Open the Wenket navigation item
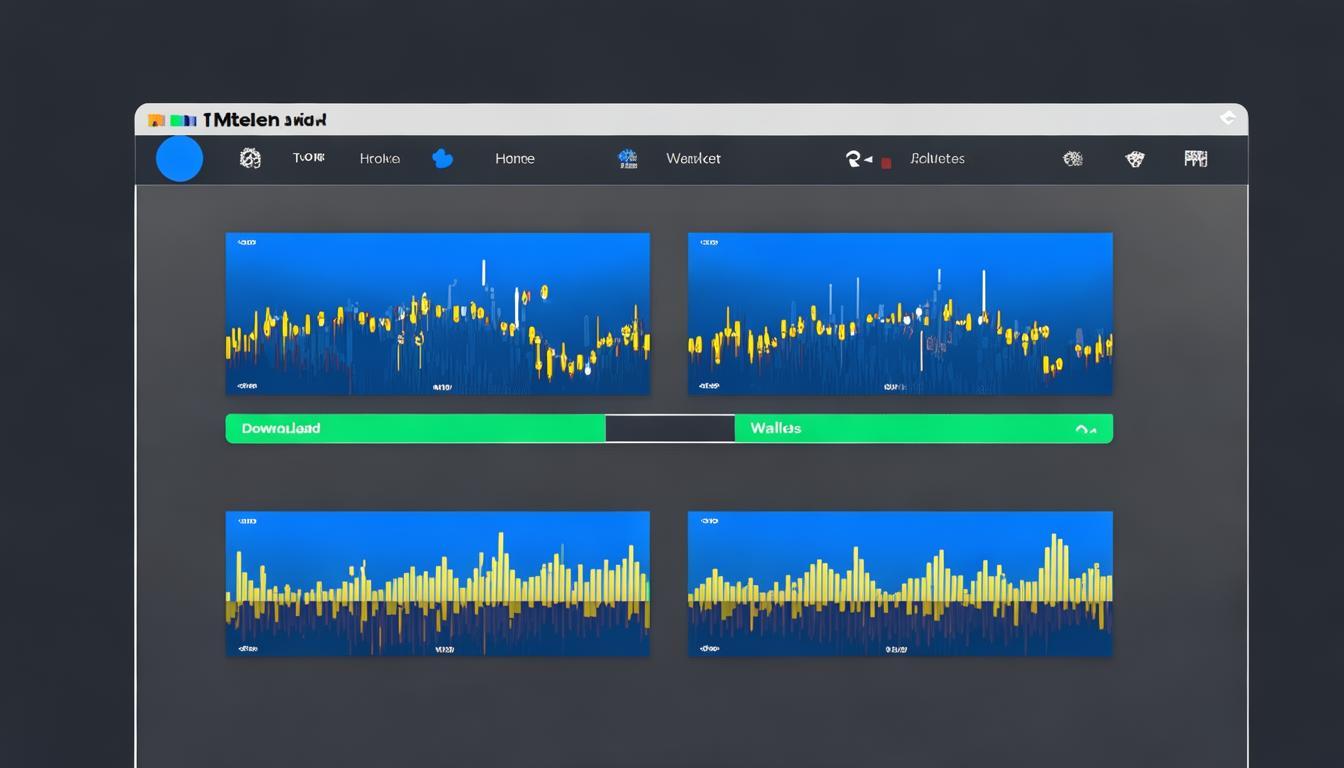This screenshot has height=768, width=1344. coord(693,158)
